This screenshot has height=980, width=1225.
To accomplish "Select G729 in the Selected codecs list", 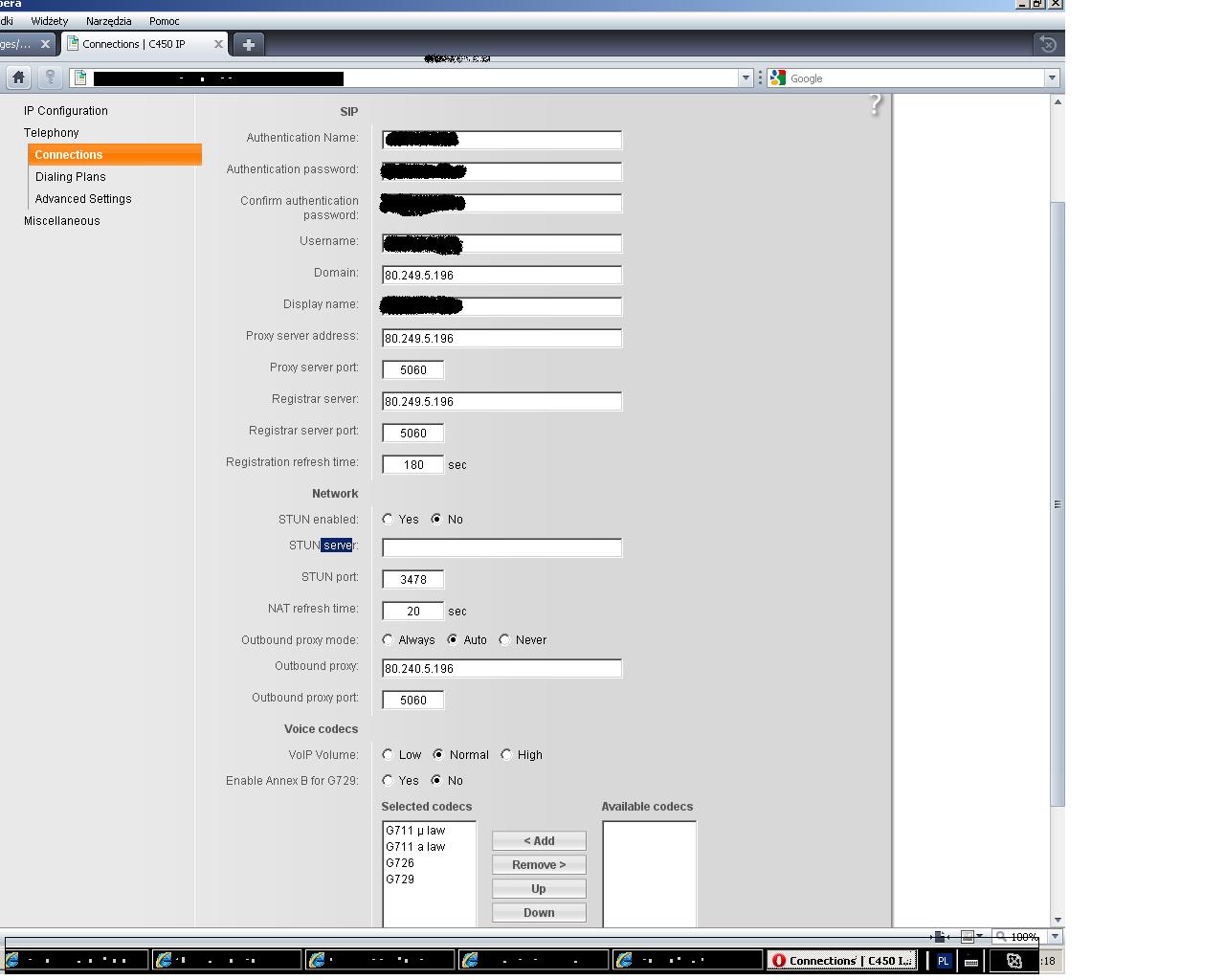I will 401,879.
